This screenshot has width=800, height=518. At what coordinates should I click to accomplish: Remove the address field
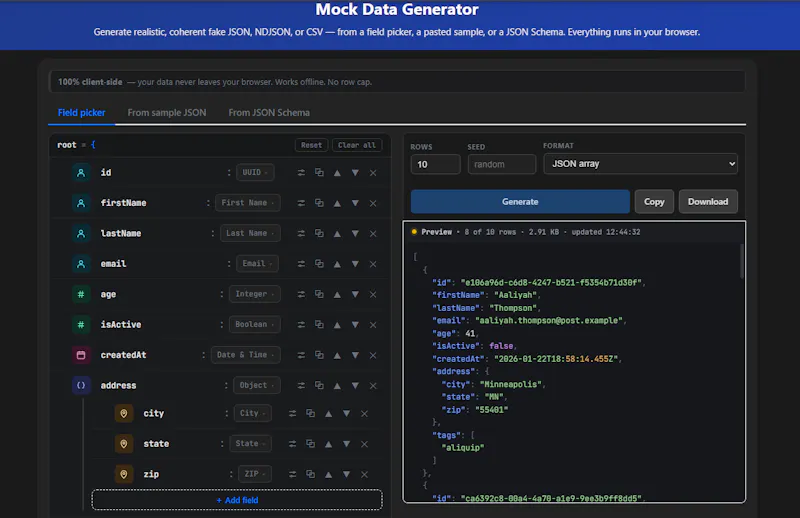pos(373,385)
